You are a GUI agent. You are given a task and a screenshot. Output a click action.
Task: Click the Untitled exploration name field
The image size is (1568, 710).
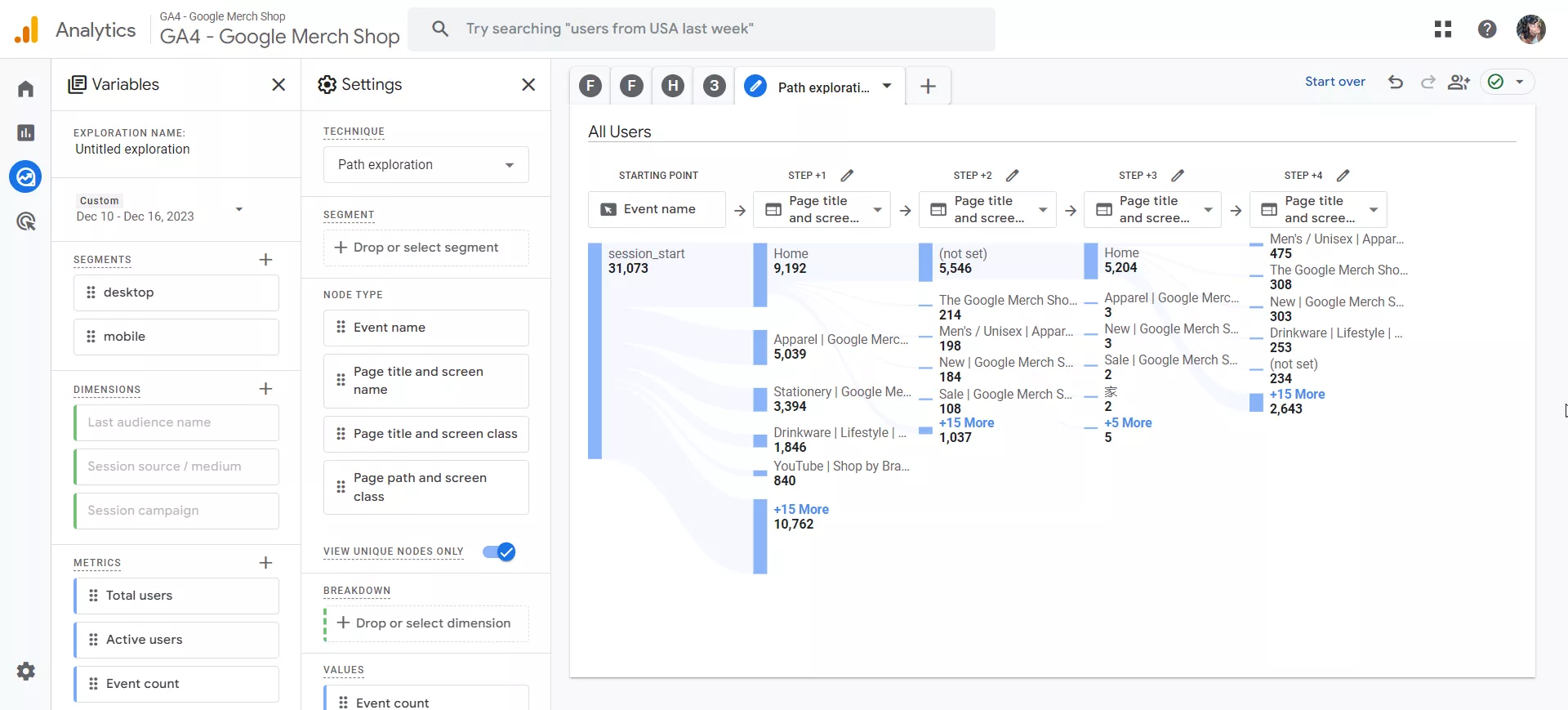(132, 150)
